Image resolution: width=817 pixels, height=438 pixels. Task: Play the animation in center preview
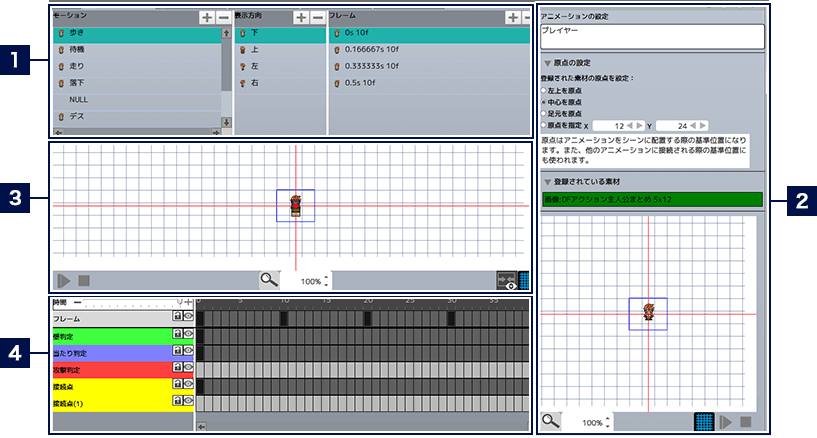(x=63, y=281)
